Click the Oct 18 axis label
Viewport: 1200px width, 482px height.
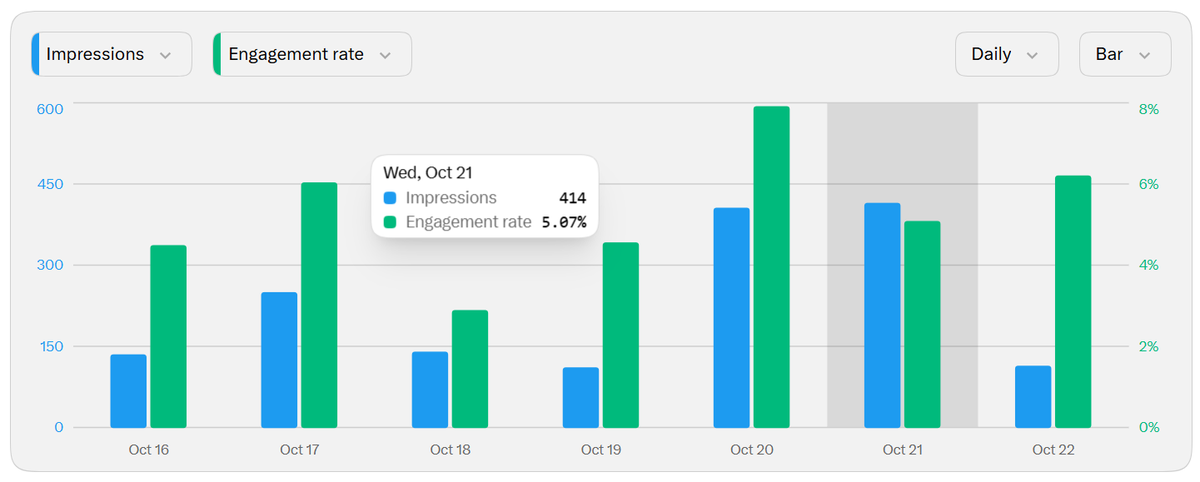450,450
